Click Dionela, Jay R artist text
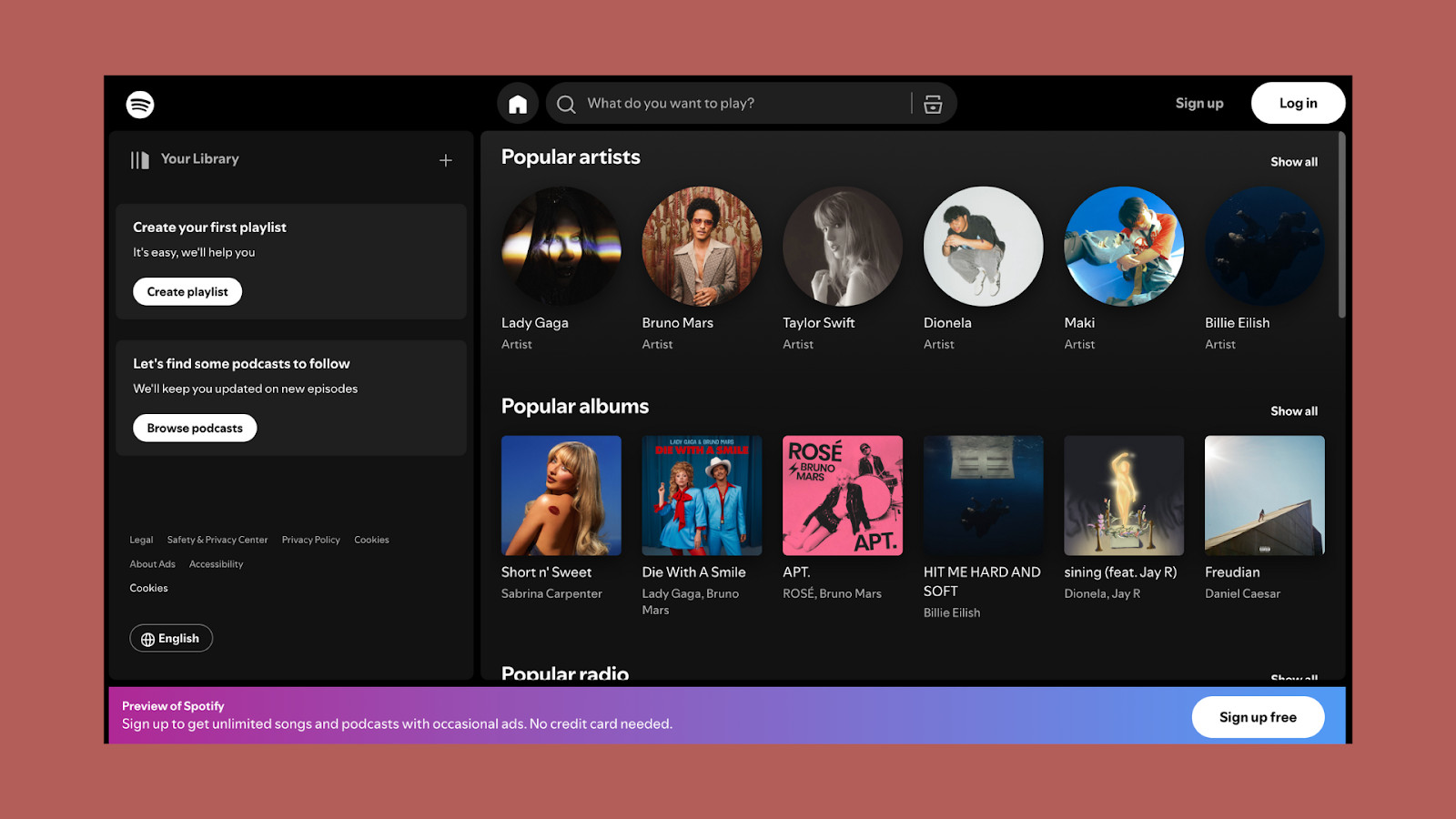Screen dimensions: 1456x819 point(1102,594)
